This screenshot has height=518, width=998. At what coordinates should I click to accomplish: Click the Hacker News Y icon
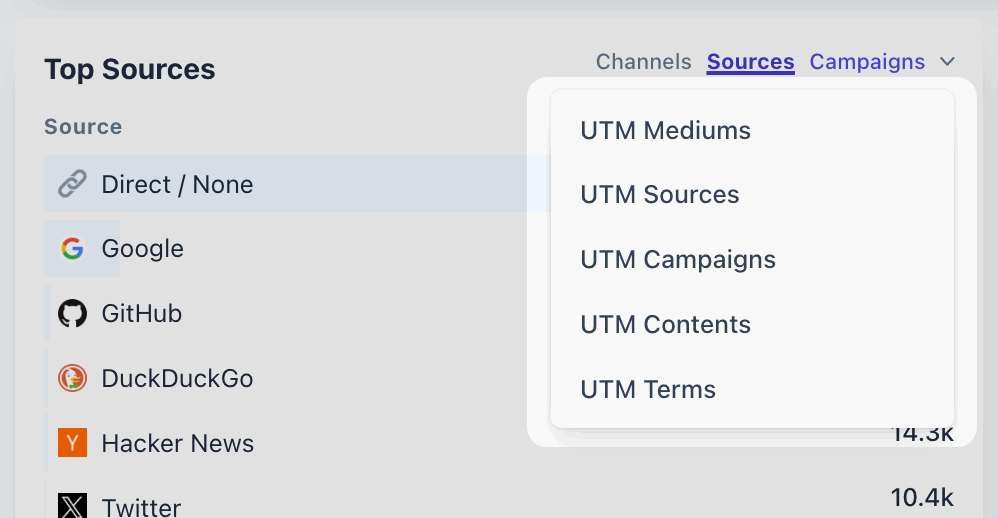(72, 443)
